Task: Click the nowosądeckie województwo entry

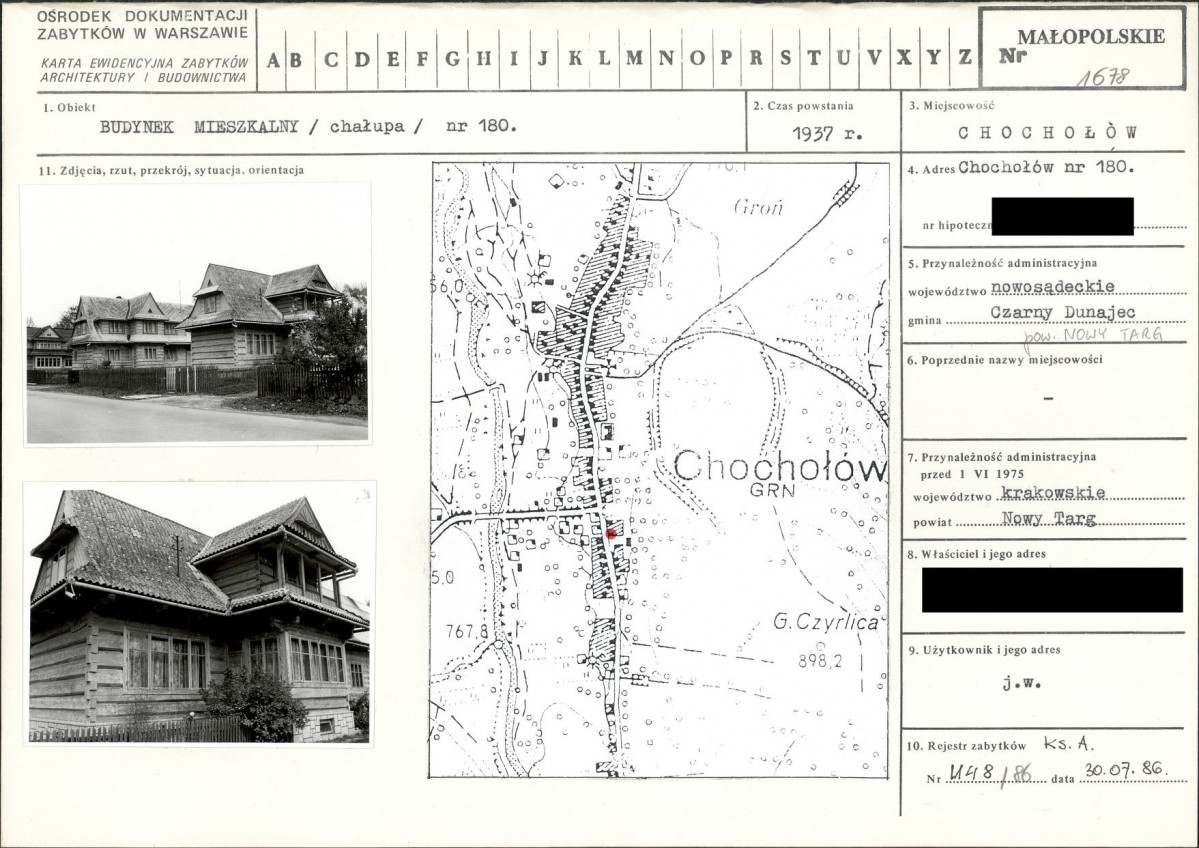Action: pyautogui.click(x=1052, y=288)
